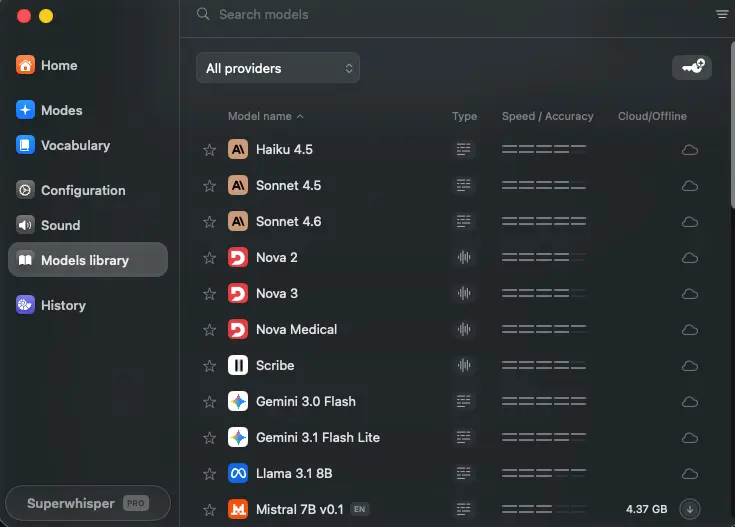The height and width of the screenshot is (527, 735).
Task: Favorite the Nova 2 model star
Action: point(210,258)
